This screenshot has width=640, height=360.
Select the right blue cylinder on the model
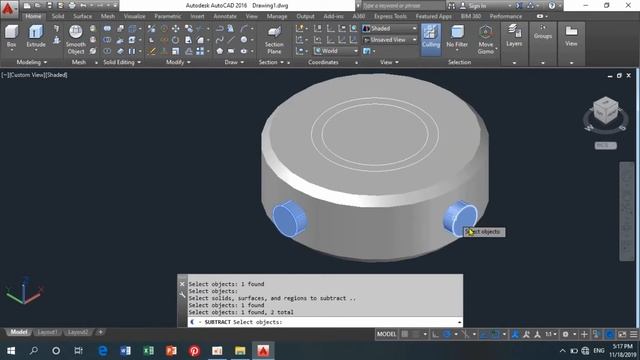pos(460,218)
